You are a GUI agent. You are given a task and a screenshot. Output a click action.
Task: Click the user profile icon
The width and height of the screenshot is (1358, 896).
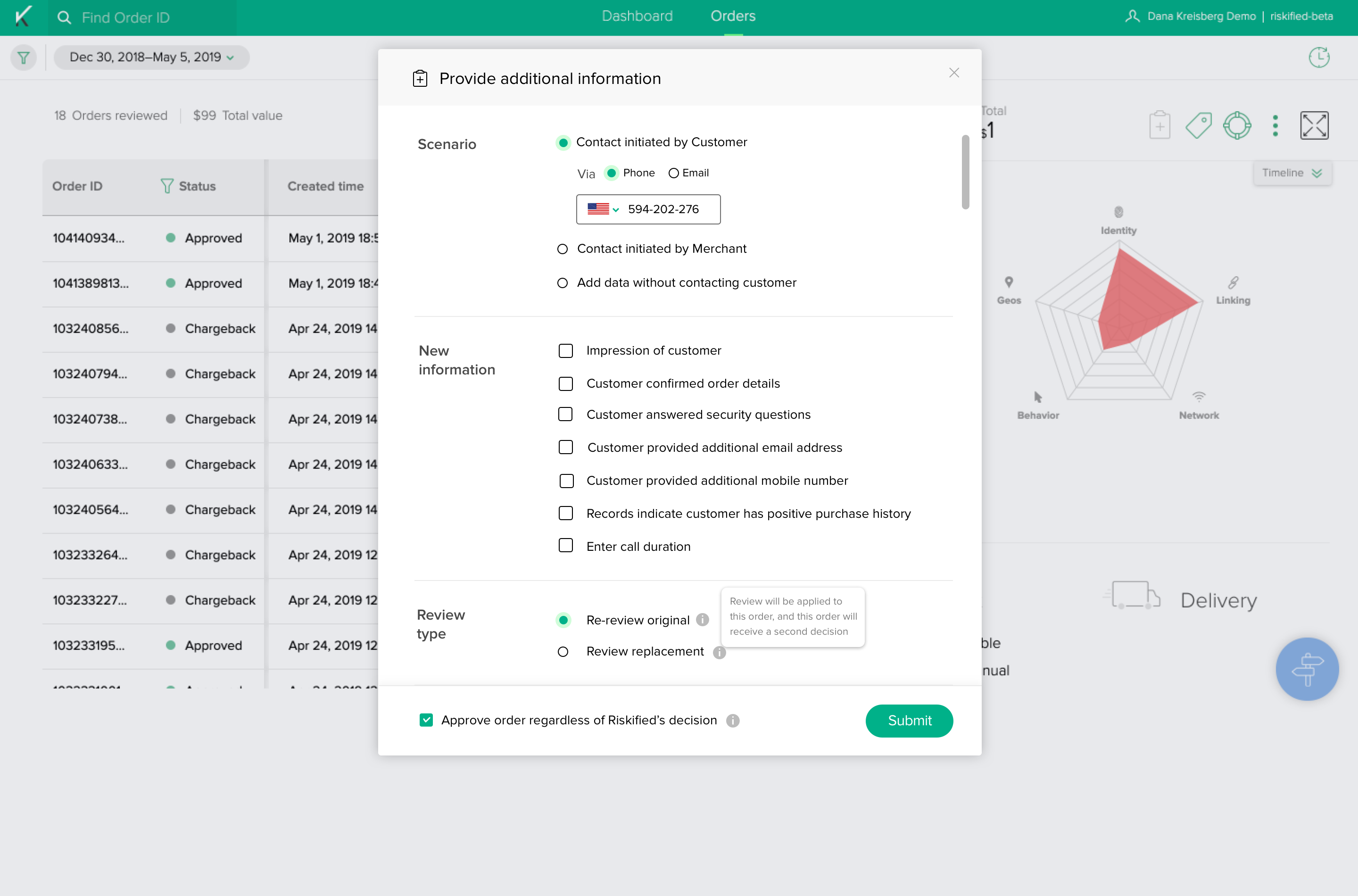pyautogui.click(x=1132, y=16)
